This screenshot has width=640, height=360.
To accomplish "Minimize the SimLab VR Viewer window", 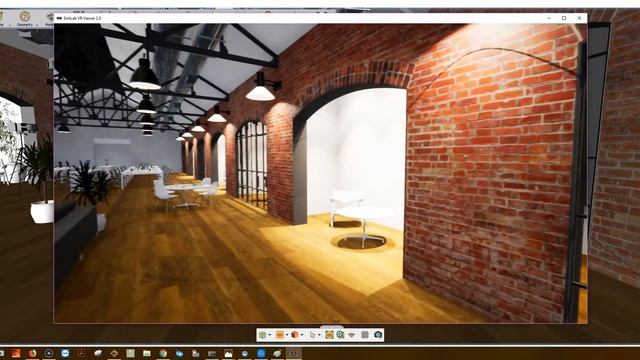I will (x=549, y=18).
